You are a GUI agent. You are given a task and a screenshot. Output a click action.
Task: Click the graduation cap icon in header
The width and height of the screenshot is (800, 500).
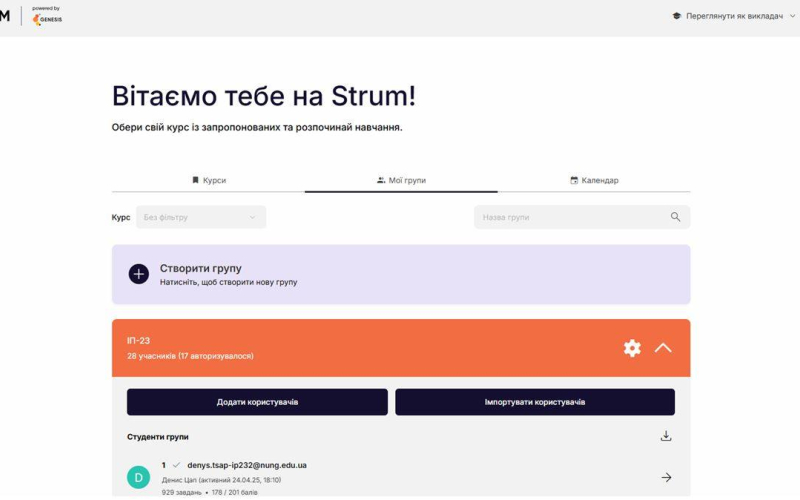(677, 16)
